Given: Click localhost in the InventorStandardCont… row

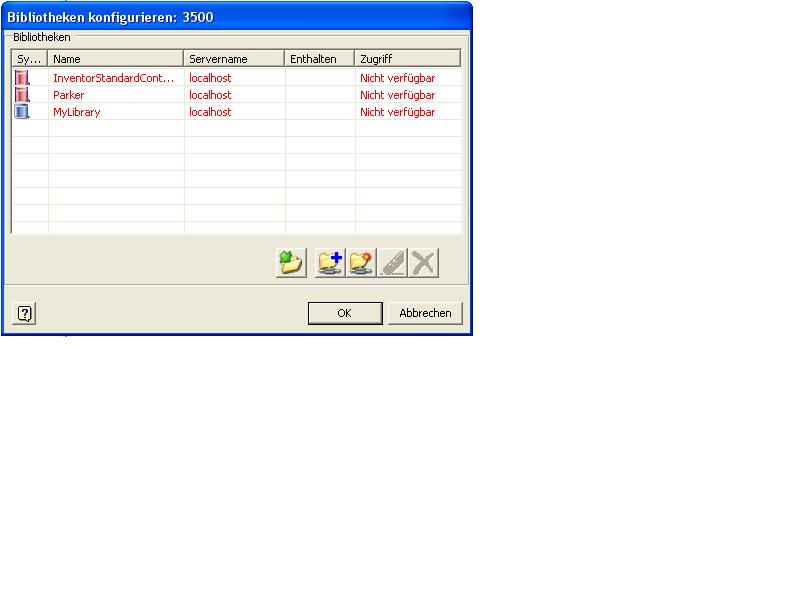Looking at the screenshot, I should pyautogui.click(x=210, y=78).
